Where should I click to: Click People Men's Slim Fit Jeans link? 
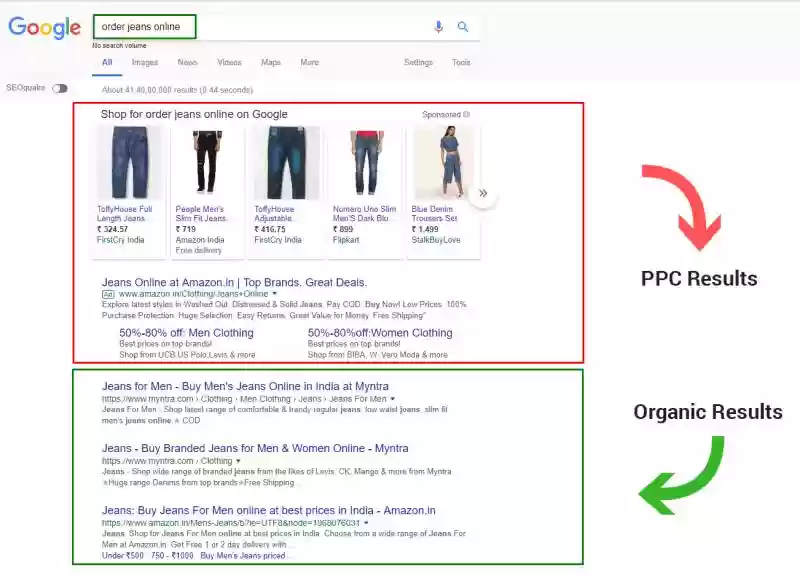(x=201, y=214)
